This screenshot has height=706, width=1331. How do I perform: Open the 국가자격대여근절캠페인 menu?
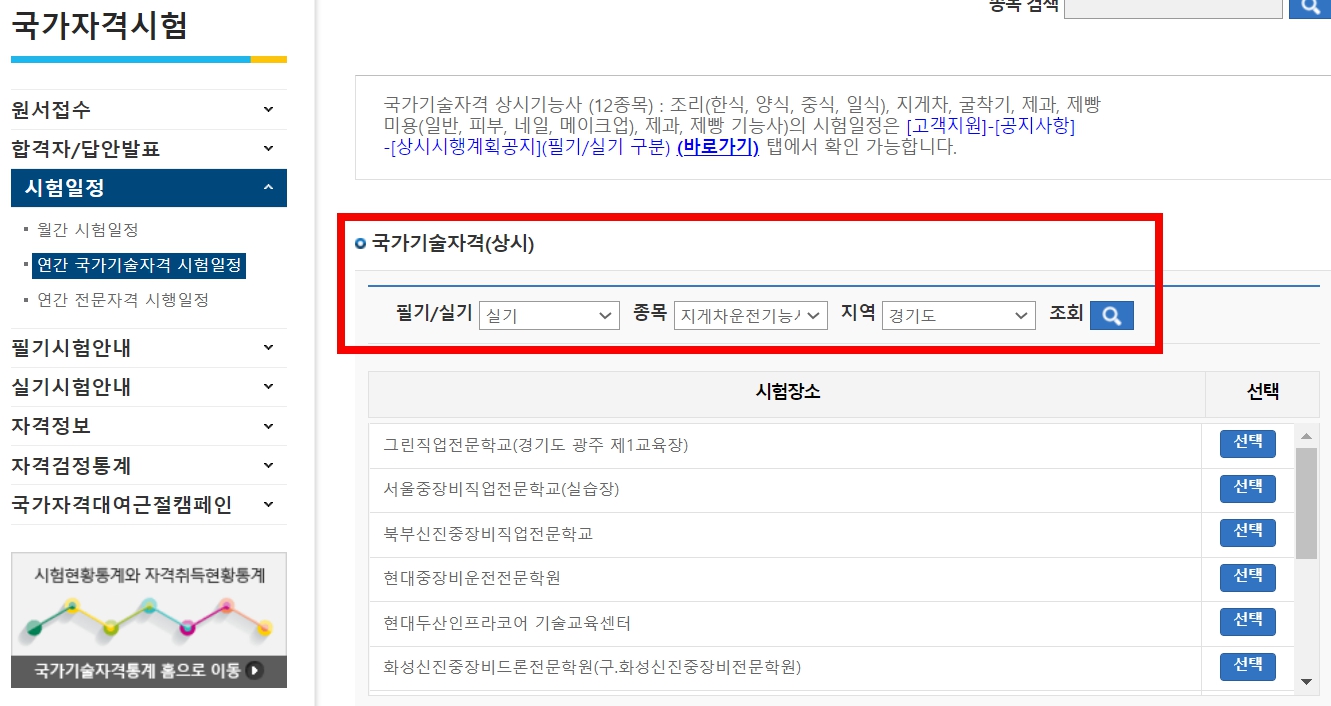pyautogui.click(x=149, y=505)
